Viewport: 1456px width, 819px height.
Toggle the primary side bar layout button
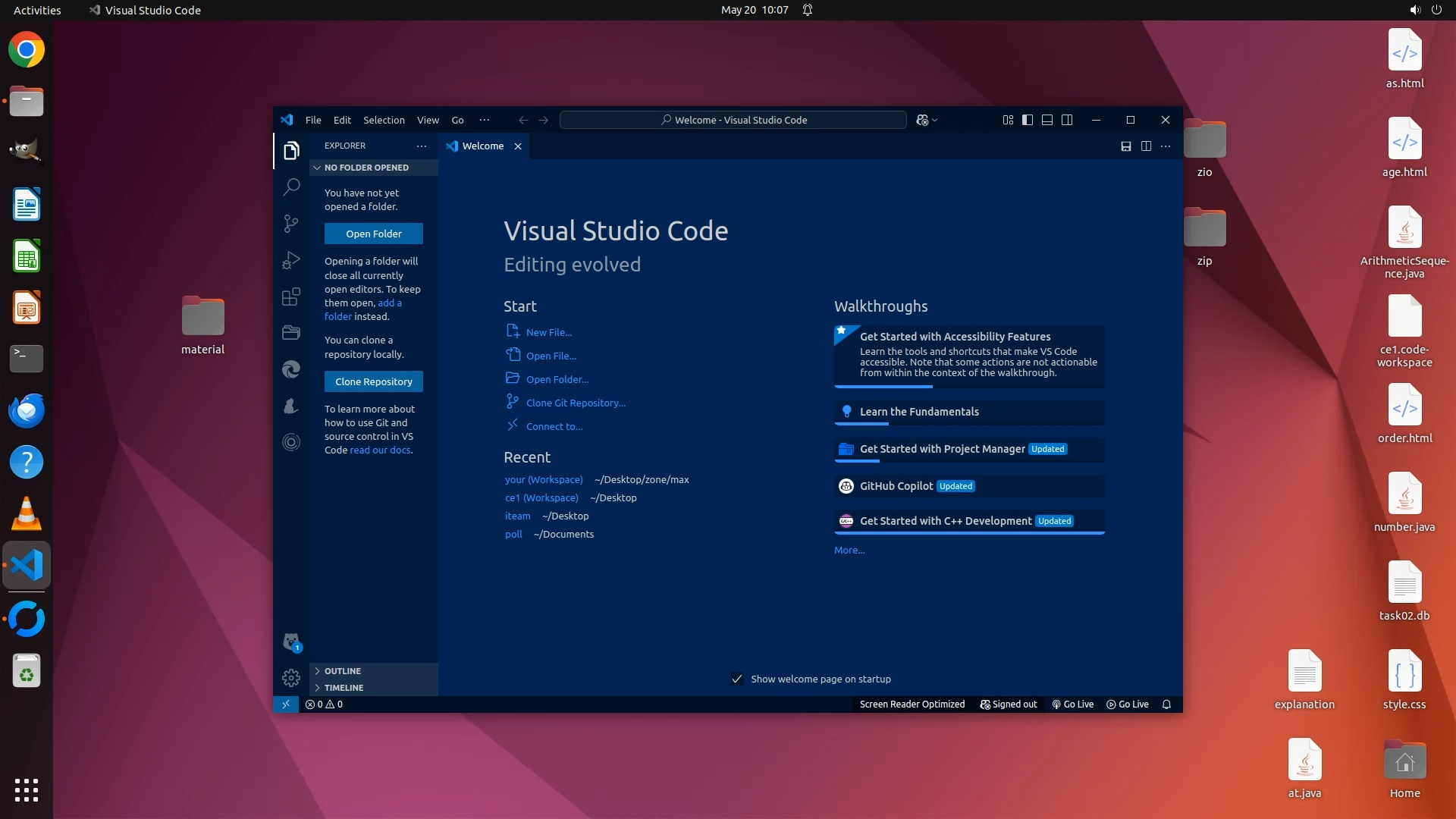click(x=1027, y=120)
